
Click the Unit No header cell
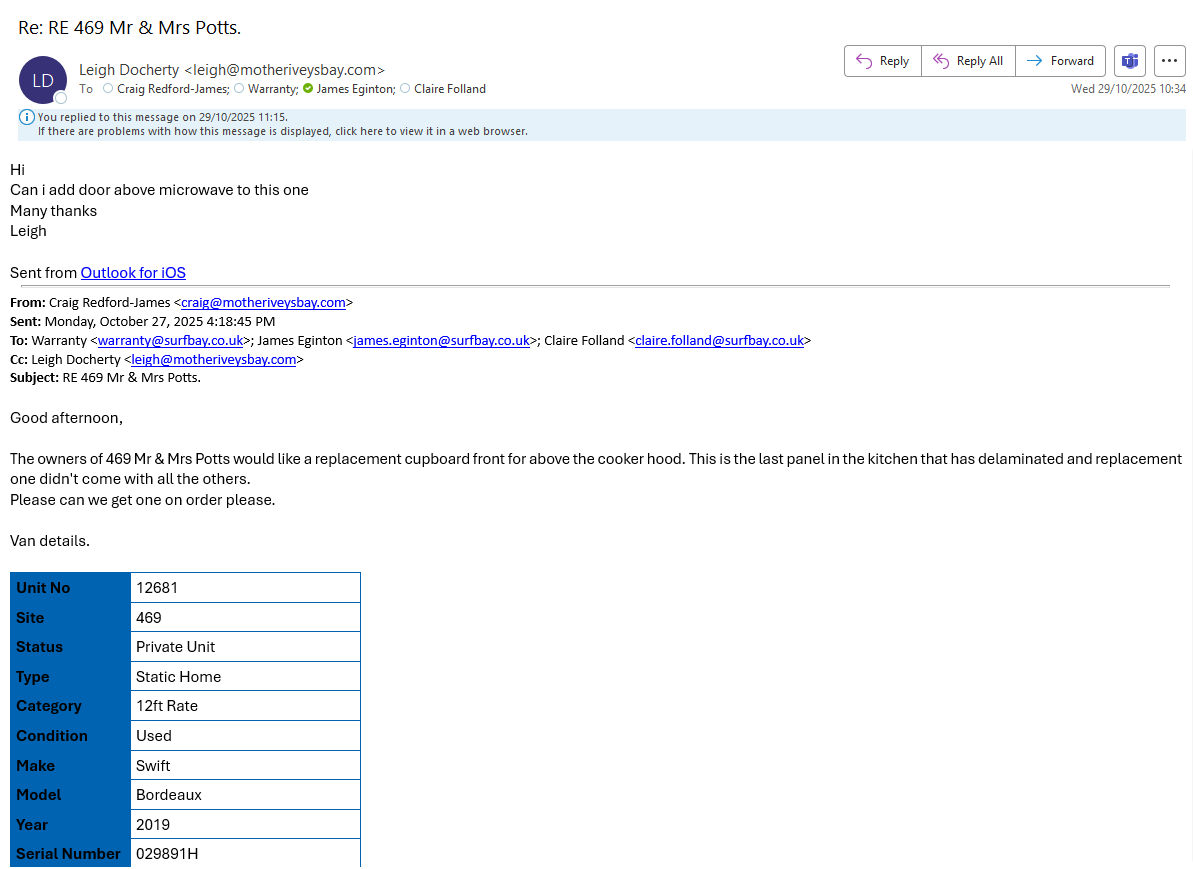tap(71, 587)
